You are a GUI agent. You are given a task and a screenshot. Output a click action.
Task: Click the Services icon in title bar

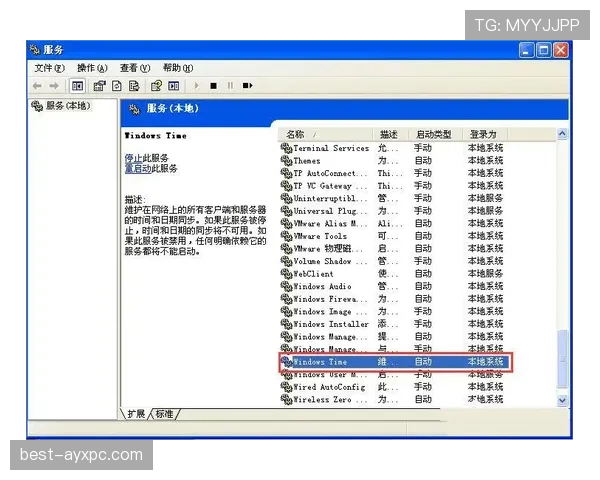click(35, 50)
